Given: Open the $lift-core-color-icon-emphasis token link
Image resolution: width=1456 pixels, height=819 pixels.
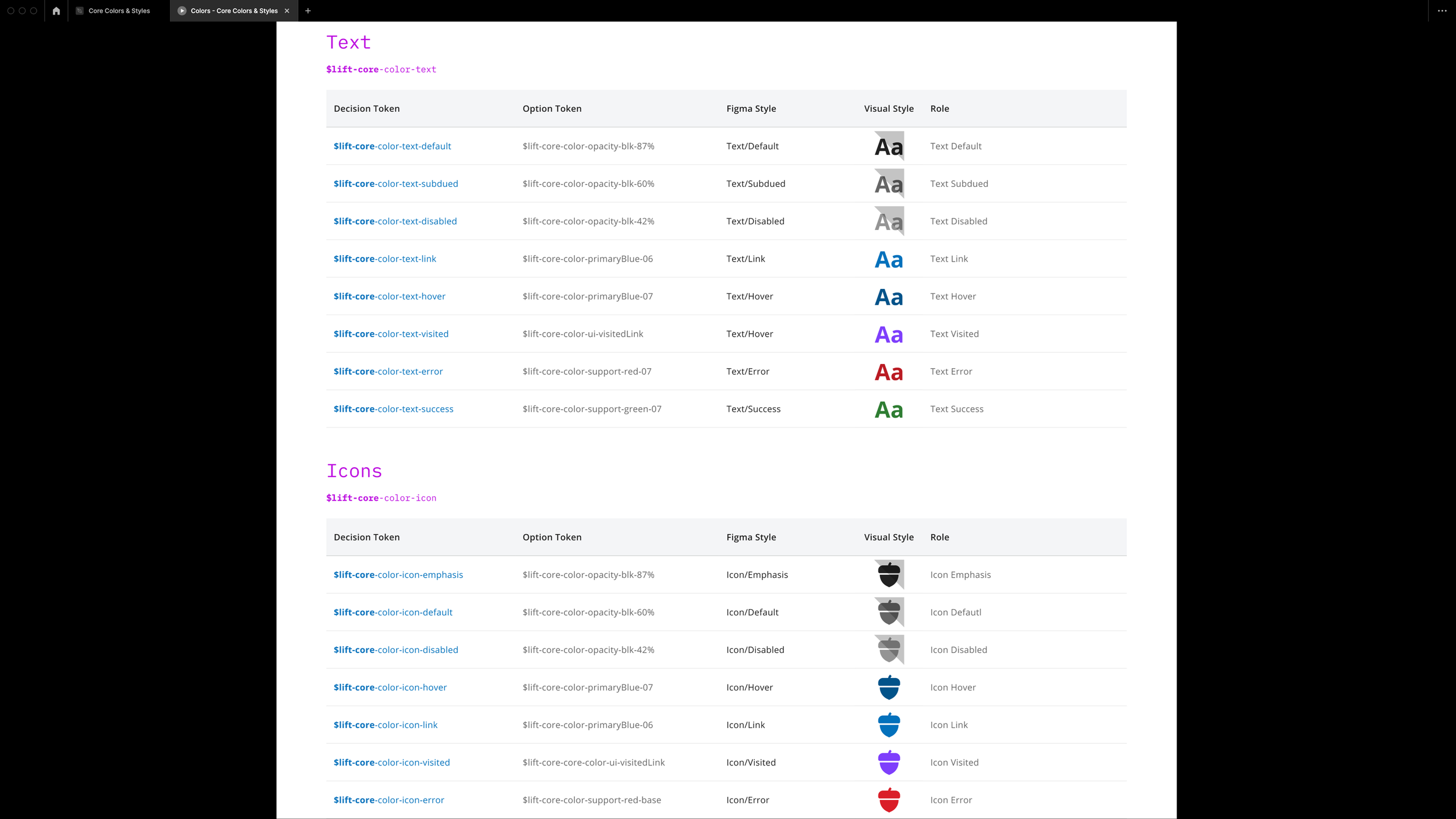Looking at the screenshot, I should (398, 574).
